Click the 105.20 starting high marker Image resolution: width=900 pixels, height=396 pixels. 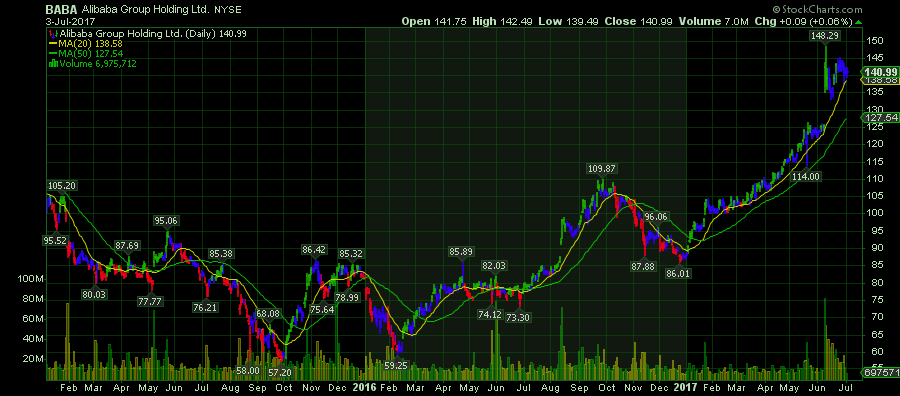[x=62, y=185]
